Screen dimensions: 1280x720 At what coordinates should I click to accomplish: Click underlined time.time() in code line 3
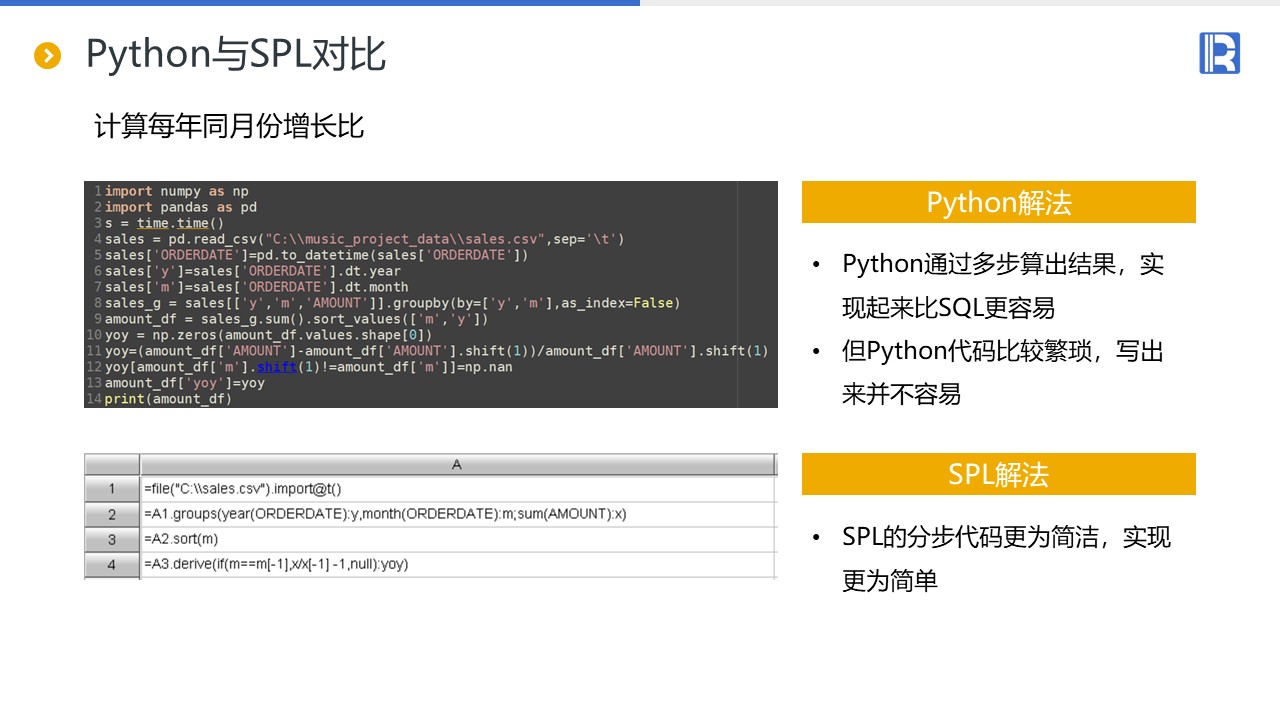(x=180, y=223)
